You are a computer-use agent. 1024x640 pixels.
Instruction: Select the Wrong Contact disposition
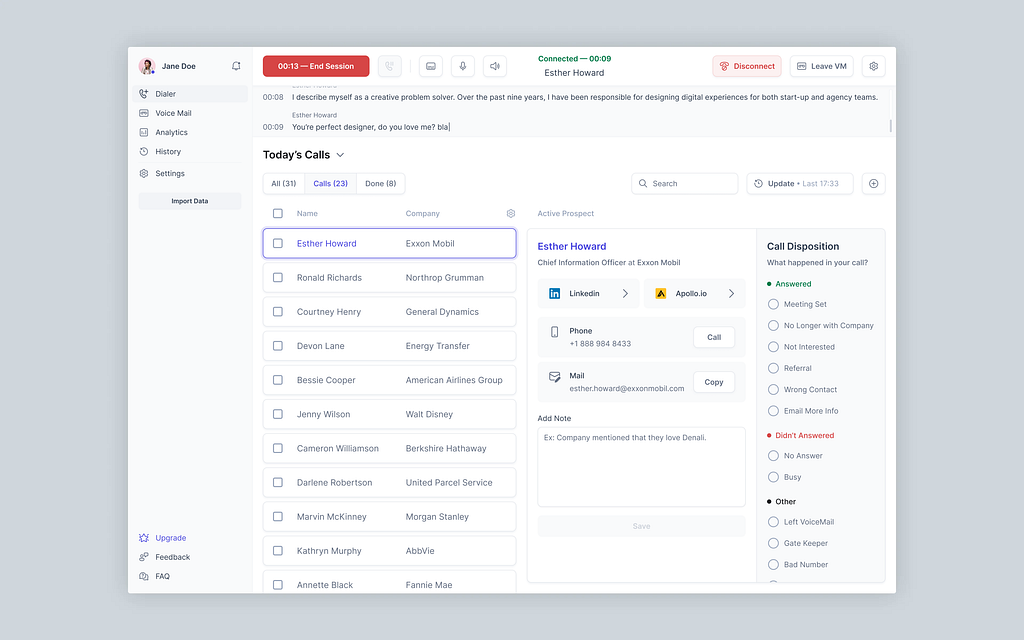click(773, 389)
